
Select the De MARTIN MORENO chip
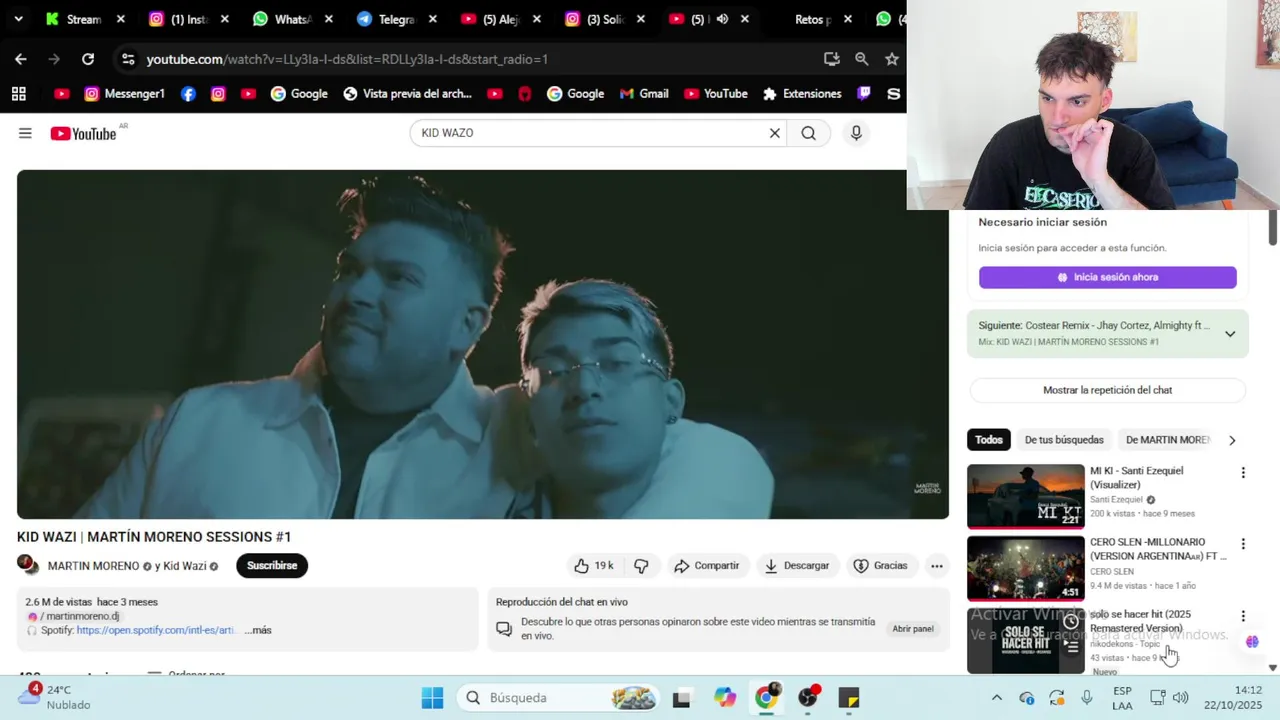tap(1167, 440)
